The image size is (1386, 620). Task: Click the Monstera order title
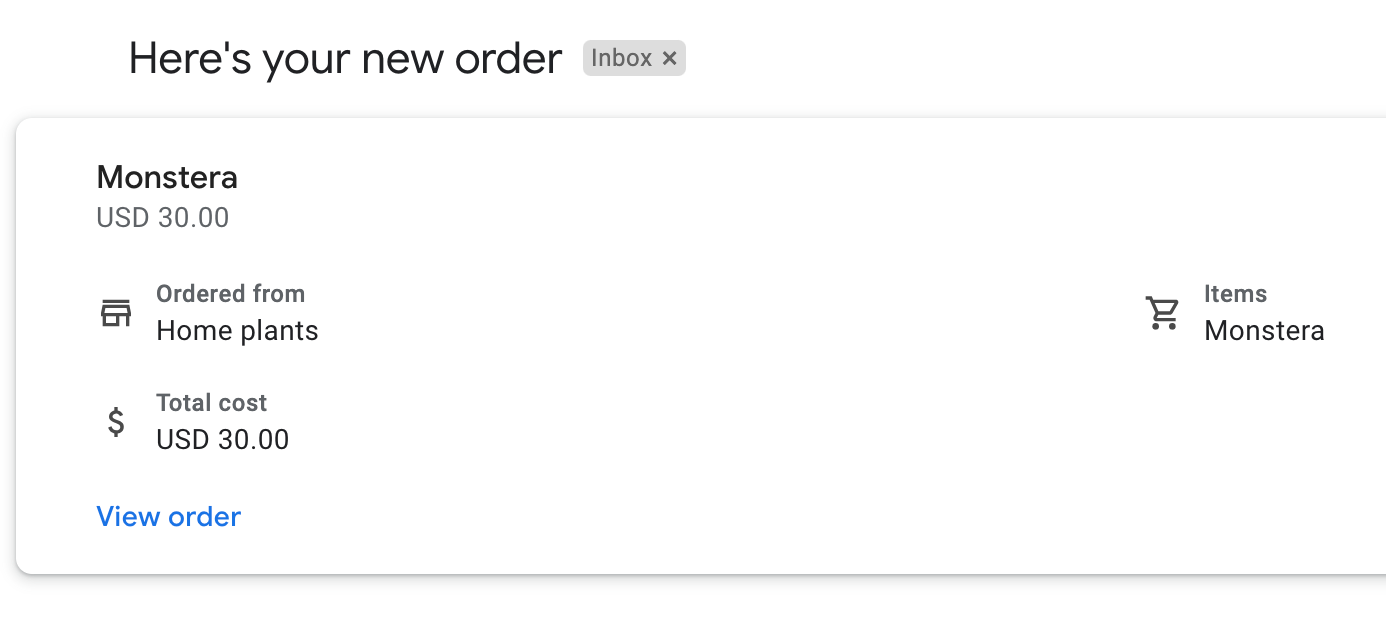[167, 177]
